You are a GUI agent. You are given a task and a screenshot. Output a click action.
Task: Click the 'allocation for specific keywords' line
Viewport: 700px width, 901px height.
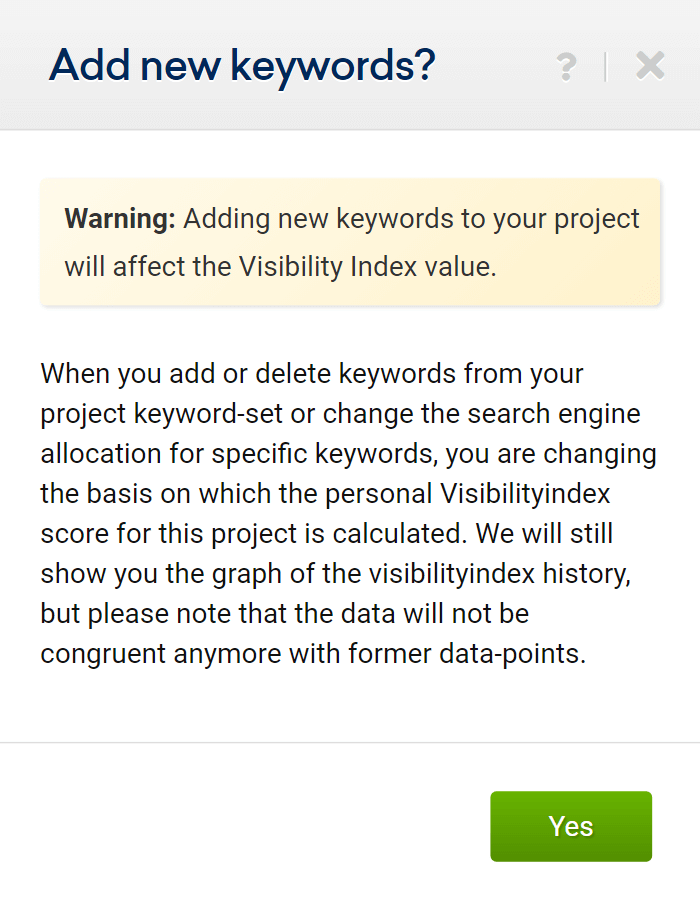tap(348, 454)
